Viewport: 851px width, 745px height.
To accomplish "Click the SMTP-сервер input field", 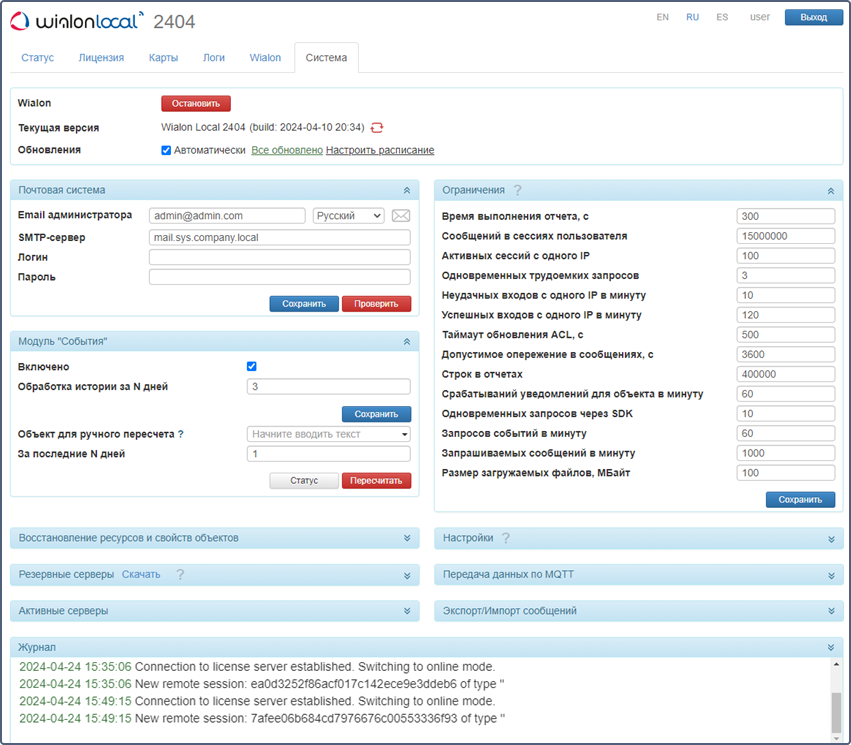I will (279, 237).
